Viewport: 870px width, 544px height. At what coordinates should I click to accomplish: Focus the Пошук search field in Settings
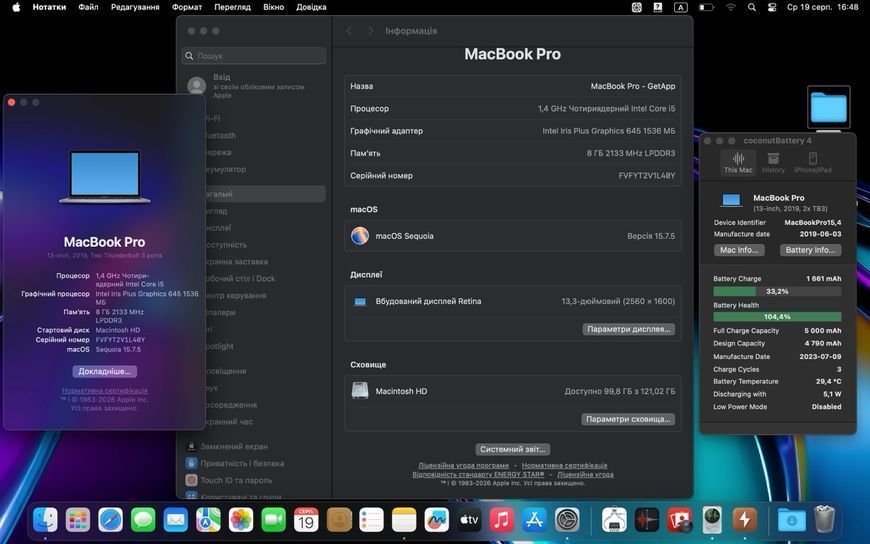pyautogui.click(x=254, y=56)
